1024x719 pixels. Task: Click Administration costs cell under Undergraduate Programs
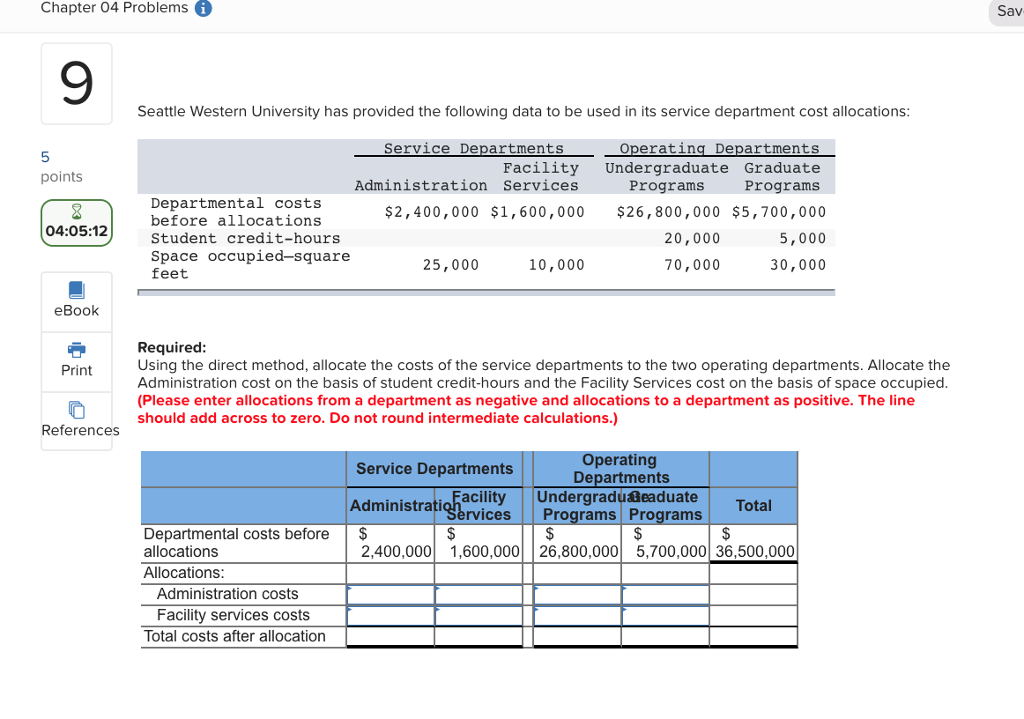pyautogui.click(x=577, y=594)
